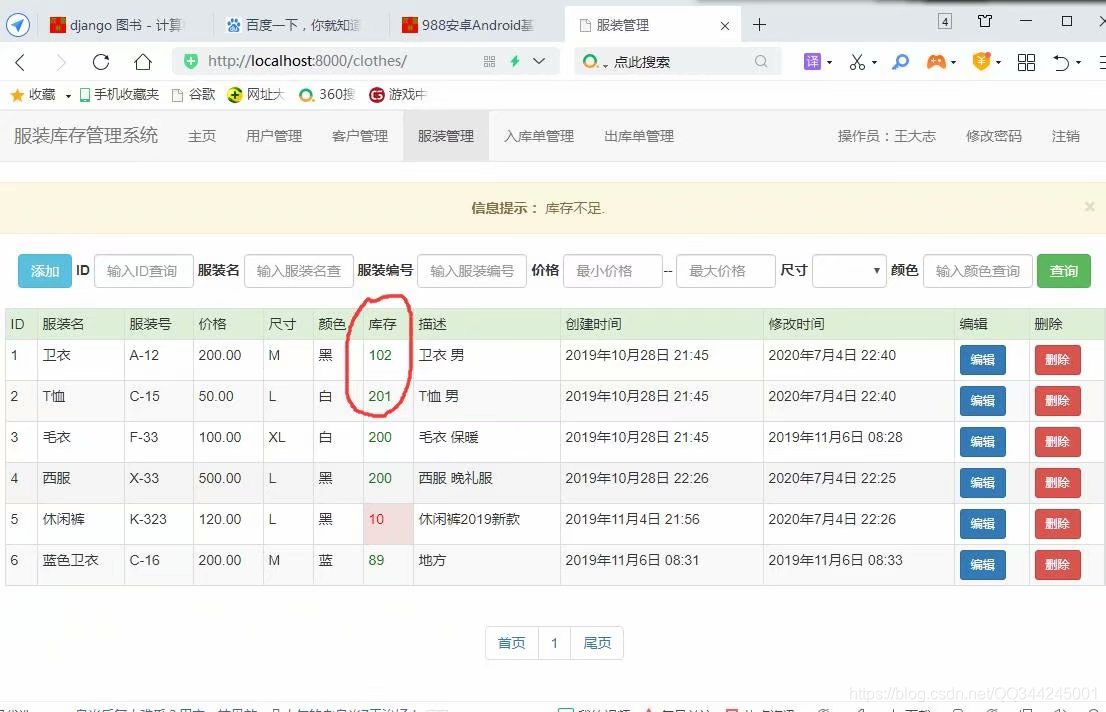Open the 游戏中 bookmark

point(398,95)
